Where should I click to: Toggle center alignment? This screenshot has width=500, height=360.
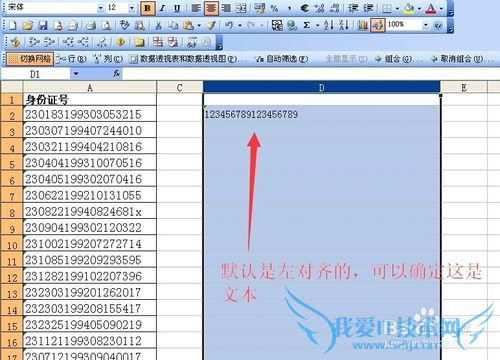(211, 8)
